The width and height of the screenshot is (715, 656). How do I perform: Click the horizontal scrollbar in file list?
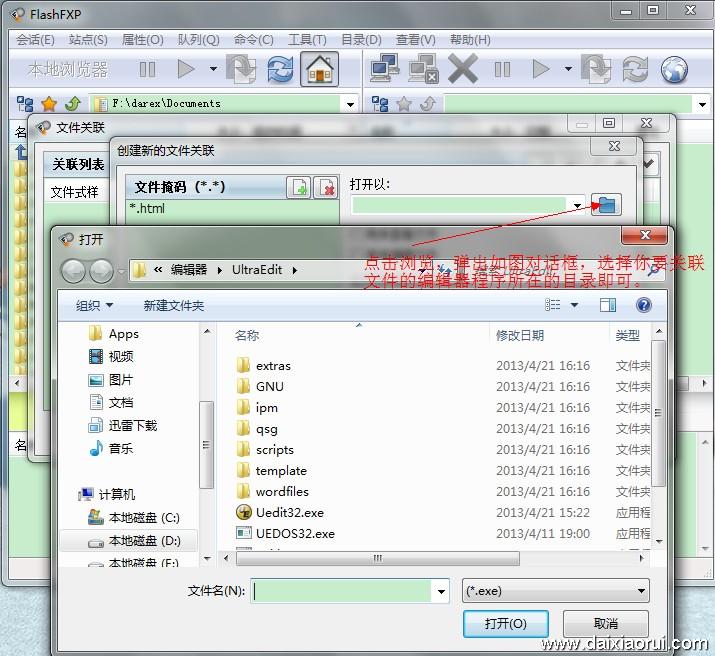[378, 558]
